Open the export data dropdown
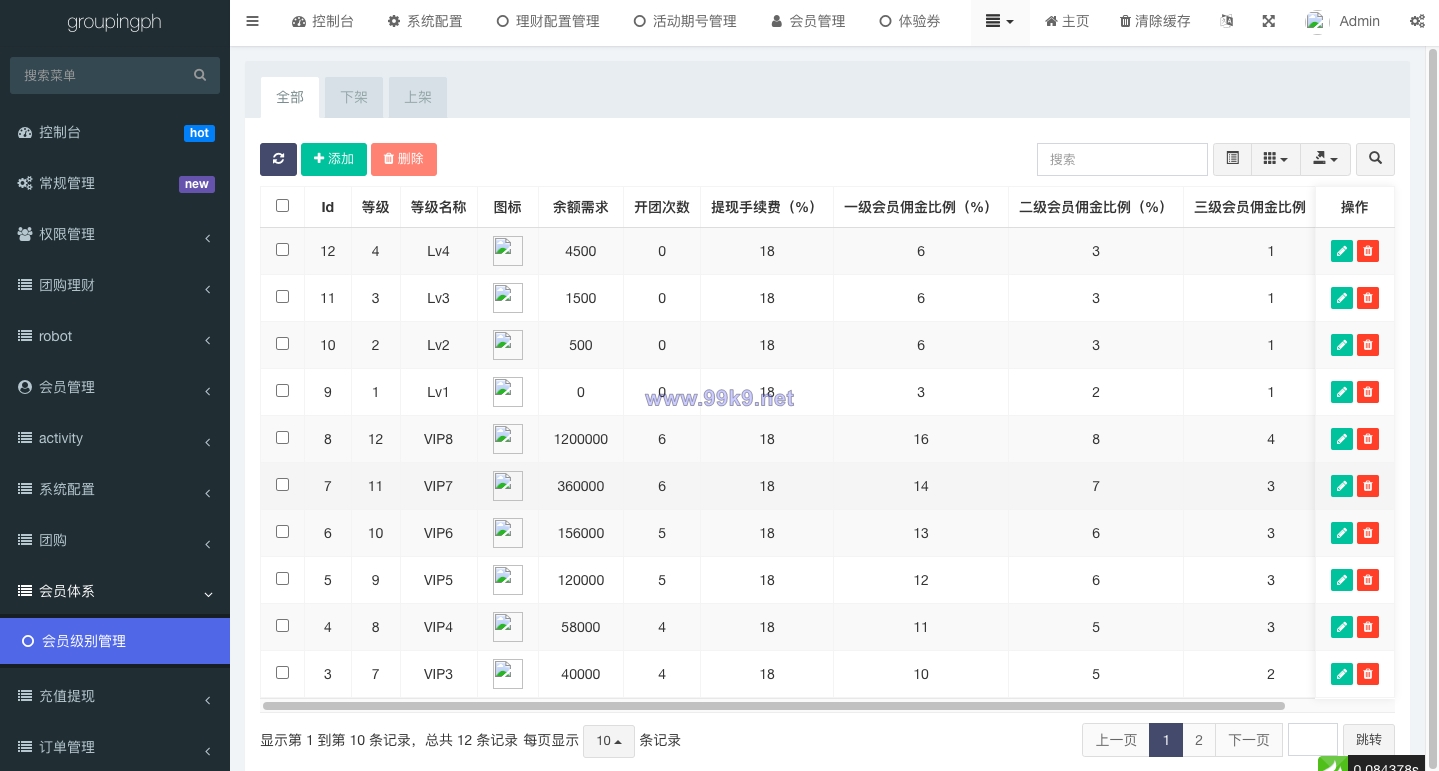1439x771 pixels. point(1326,159)
